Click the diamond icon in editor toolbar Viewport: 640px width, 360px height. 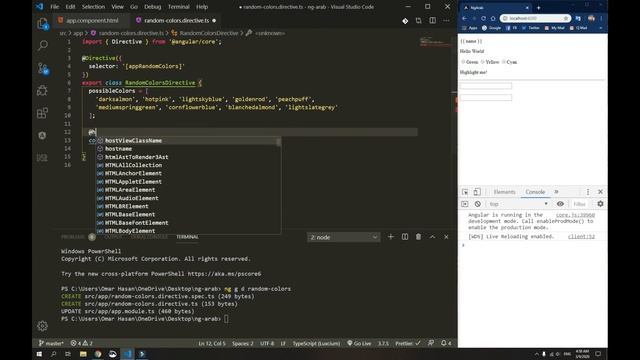(x=405, y=20)
